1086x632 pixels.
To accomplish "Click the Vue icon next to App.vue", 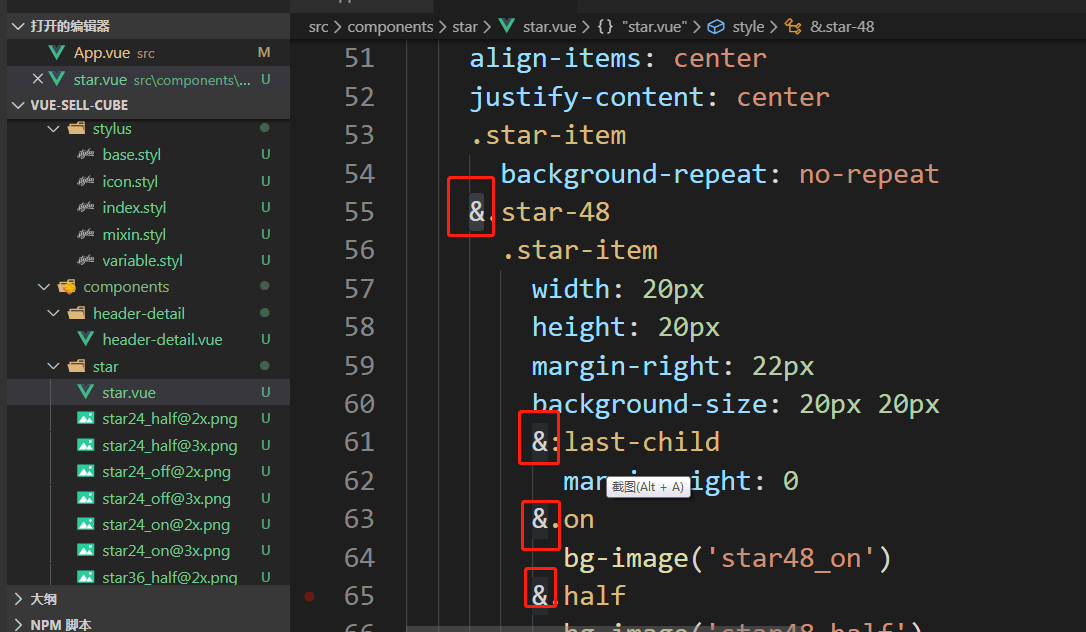I will click(57, 53).
